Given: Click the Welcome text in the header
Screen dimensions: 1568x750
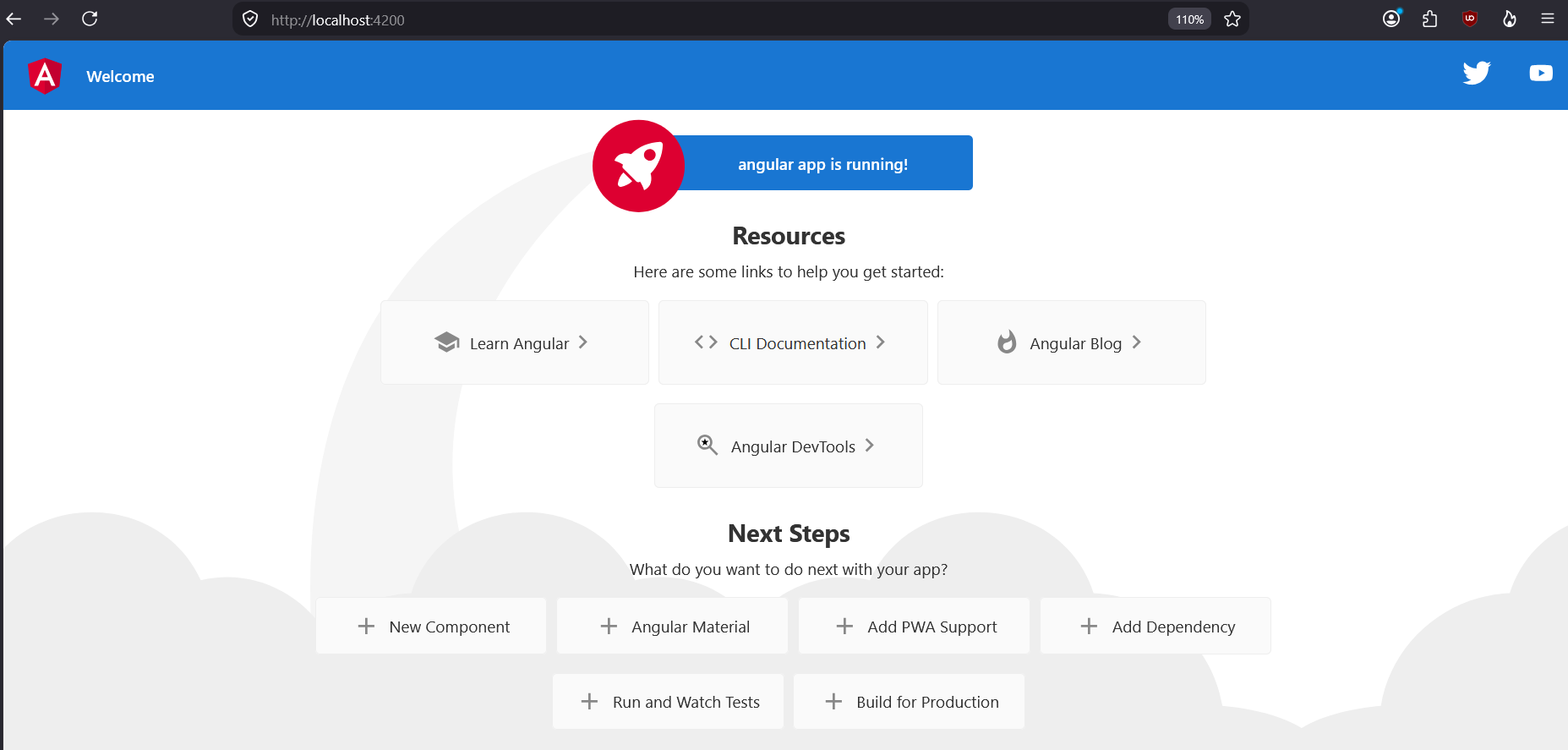Looking at the screenshot, I should point(120,76).
